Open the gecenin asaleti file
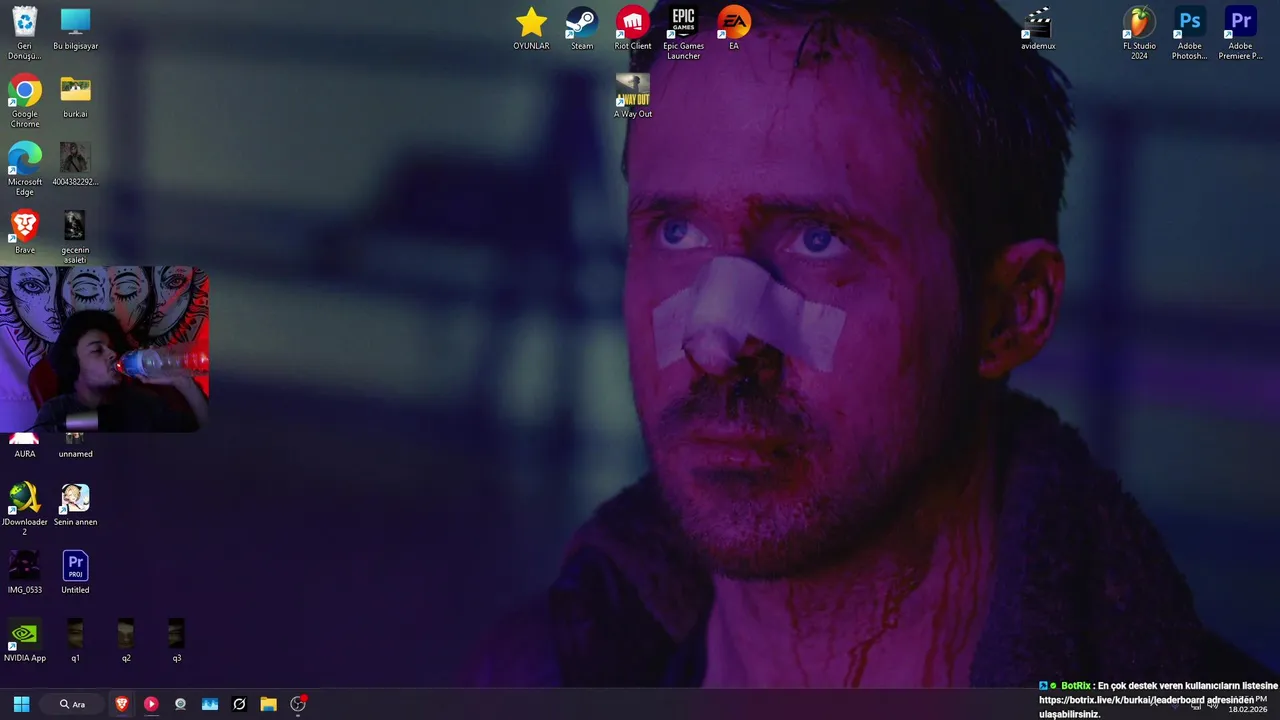Image resolution: width=1280 pixels, height=720 pixels. [x=75, y=237]
